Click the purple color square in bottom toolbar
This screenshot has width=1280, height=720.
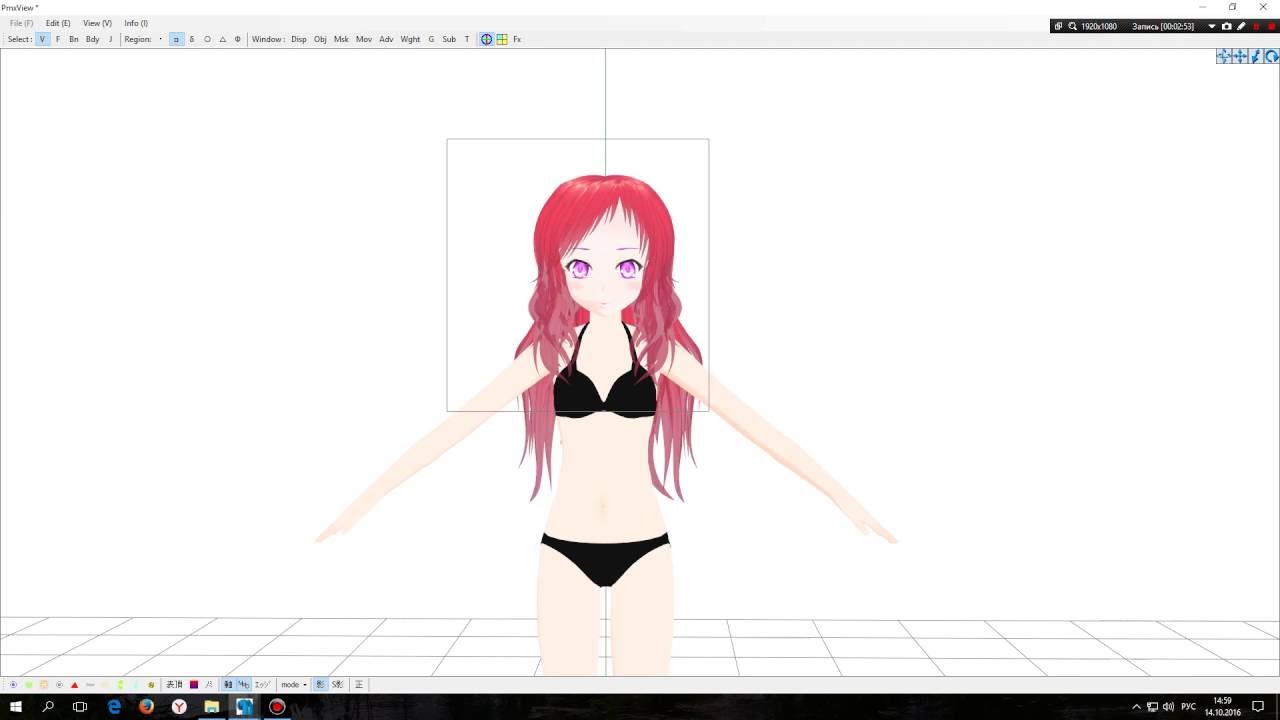pos(194,685)
